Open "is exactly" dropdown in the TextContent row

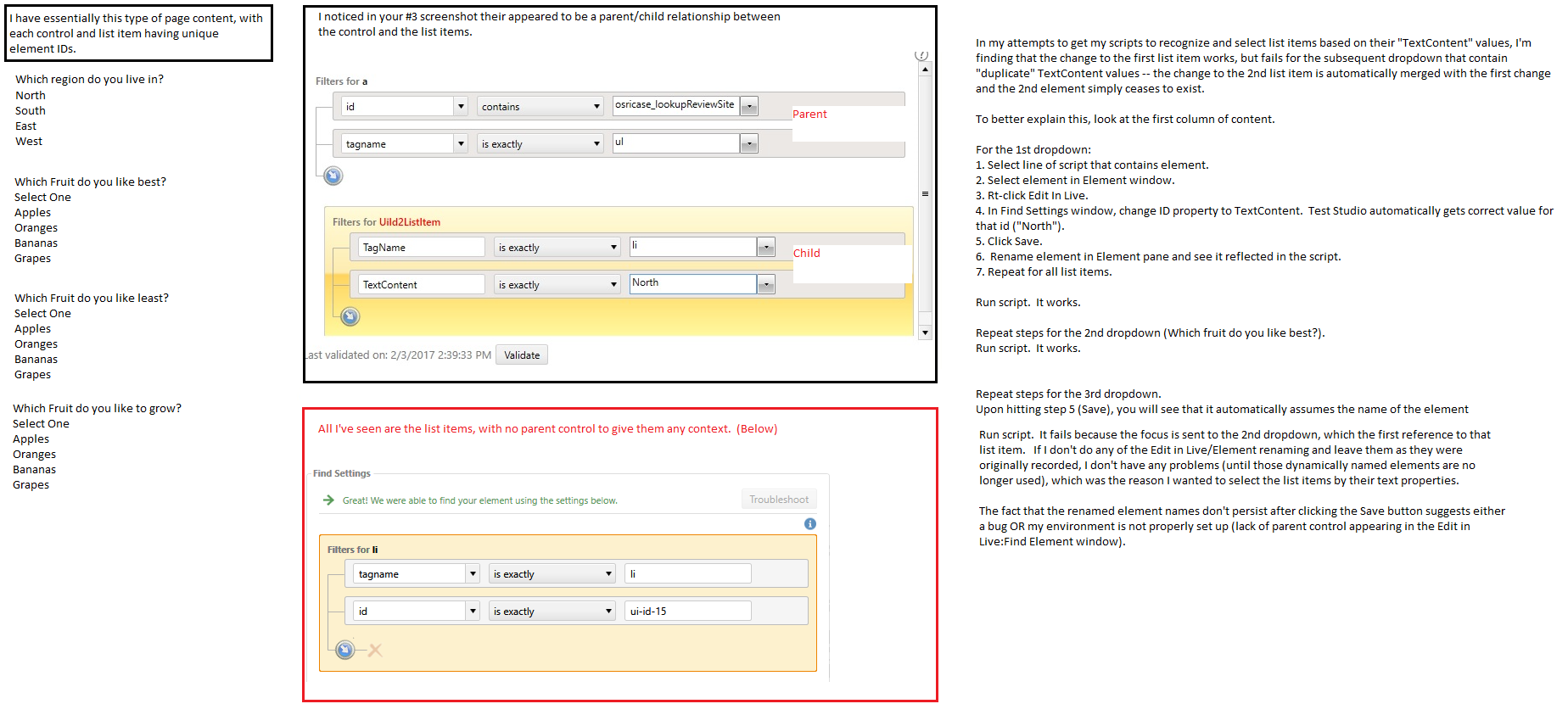557,284
